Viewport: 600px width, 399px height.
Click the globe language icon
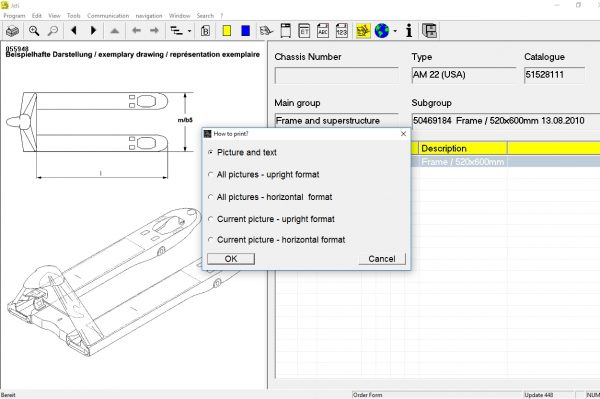(x=382, y=31)
